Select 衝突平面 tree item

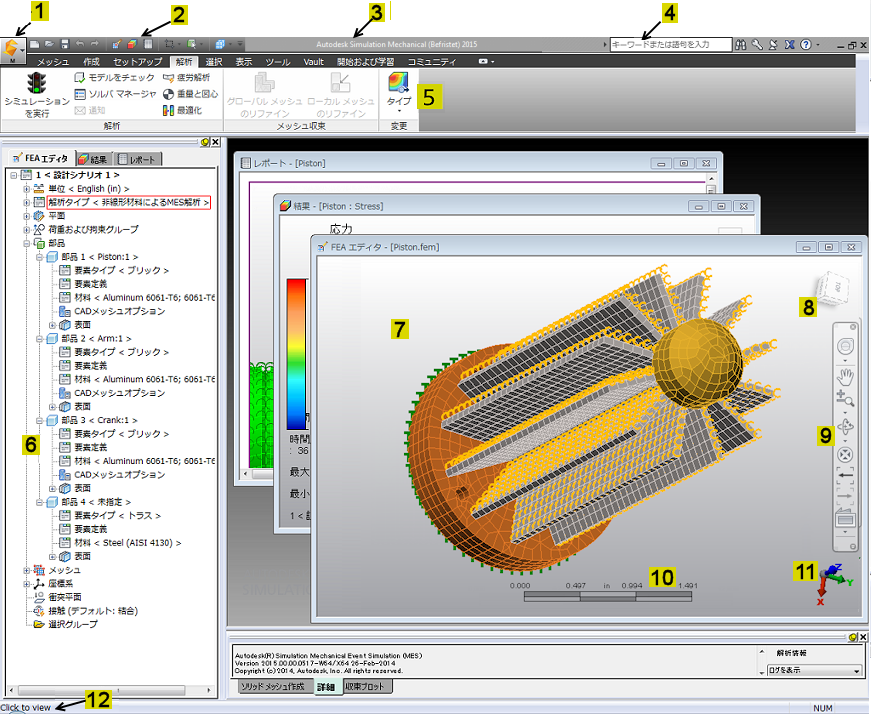tap(64, 597)
